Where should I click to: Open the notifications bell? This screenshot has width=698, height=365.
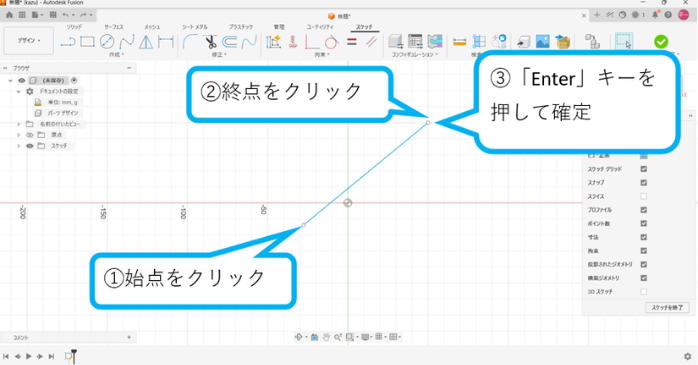(655, 15)
